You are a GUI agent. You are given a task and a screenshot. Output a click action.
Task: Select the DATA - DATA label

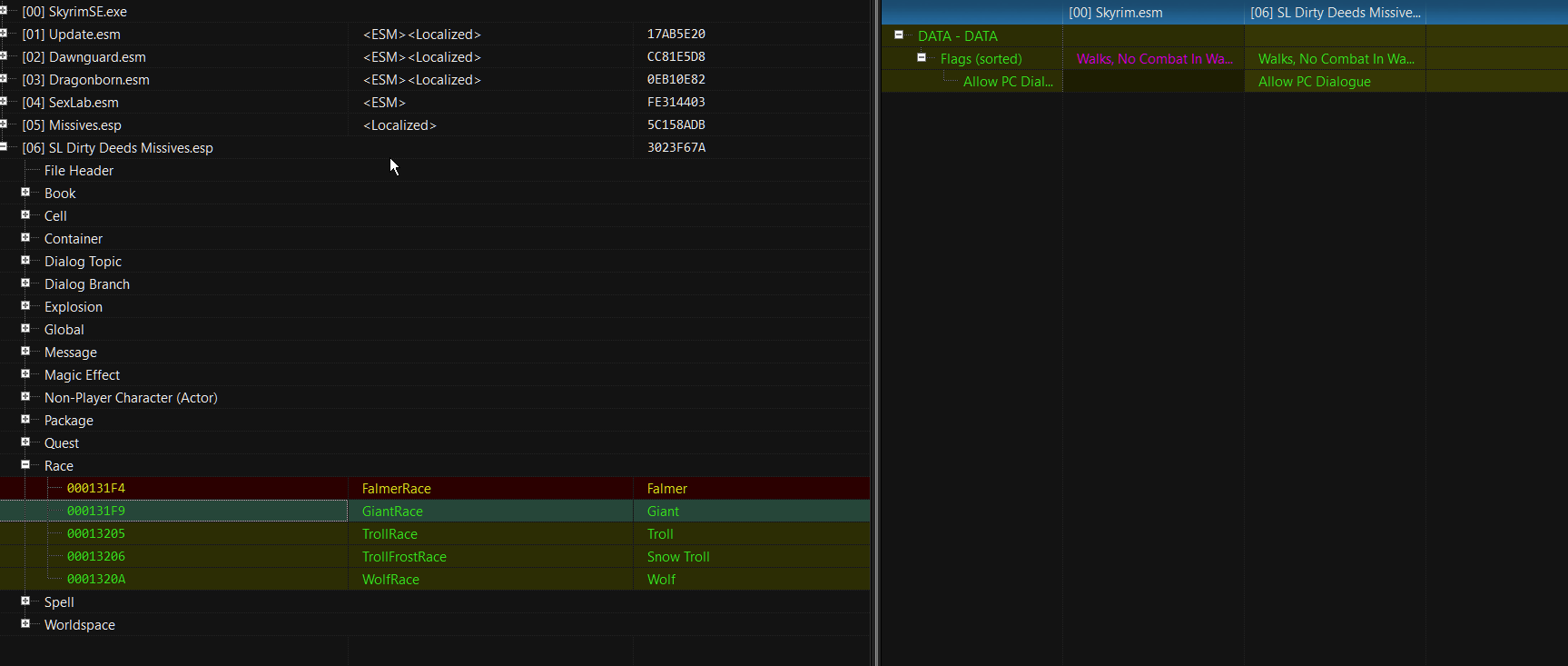[x=958, y=36]
